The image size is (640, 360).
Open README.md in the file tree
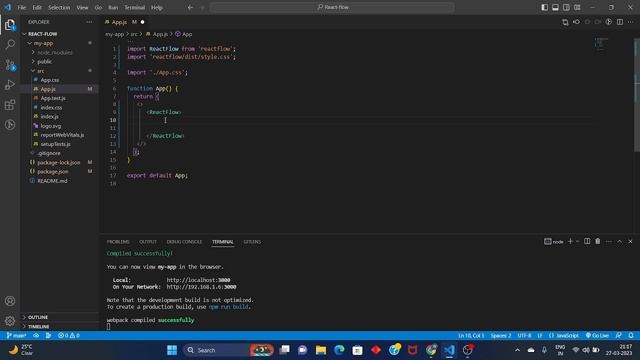[x=52, y=181]
